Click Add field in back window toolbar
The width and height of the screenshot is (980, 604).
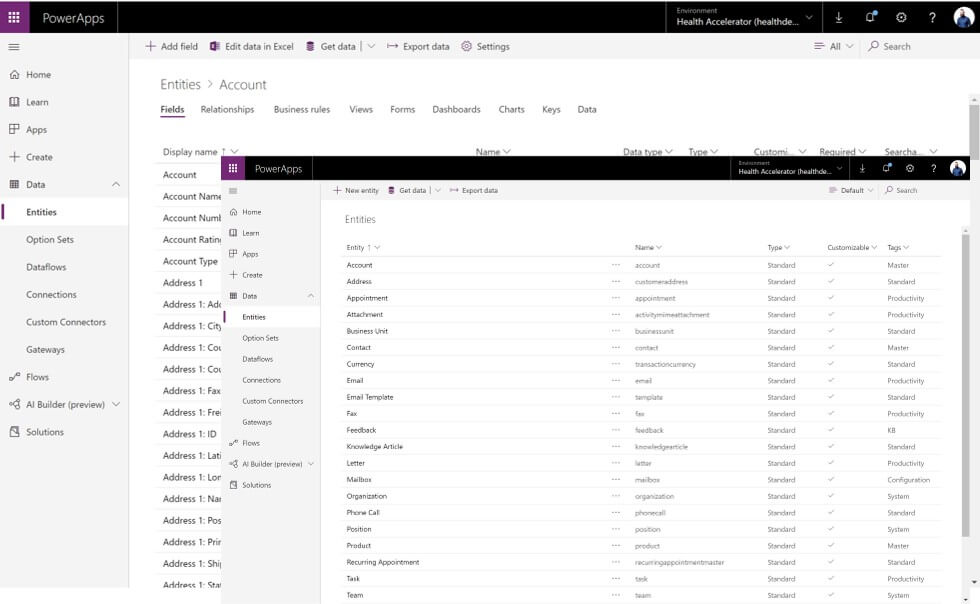pyautogui.click(x=171, y=46)
